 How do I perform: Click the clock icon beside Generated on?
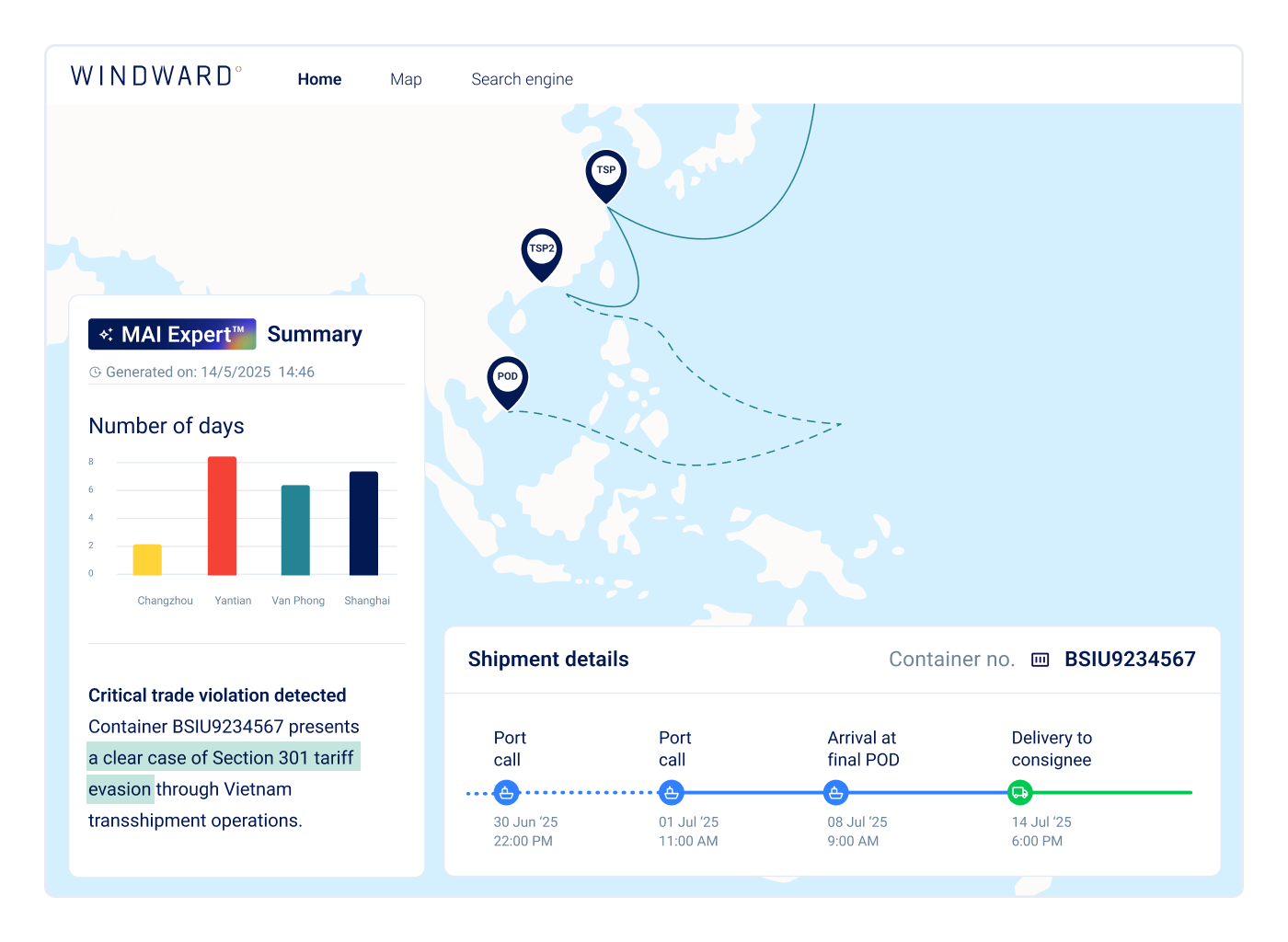[95, 373]
